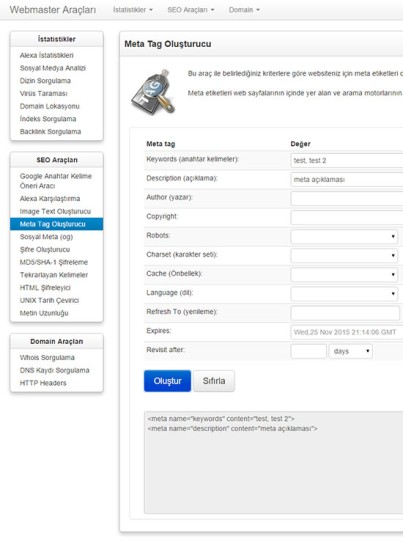This screenshot has width=403, height=550.
Task: Expand the Charset (karakter seti) dropdown
Action: click(344, 255)
